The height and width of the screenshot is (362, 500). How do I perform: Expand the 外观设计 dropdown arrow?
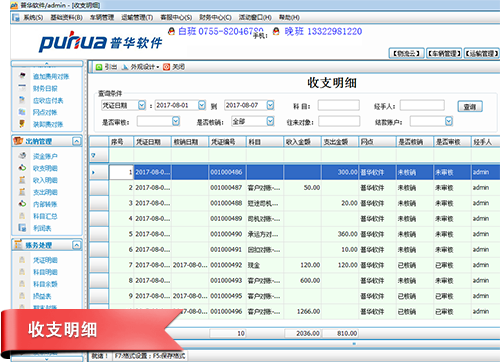pos(158,67)
